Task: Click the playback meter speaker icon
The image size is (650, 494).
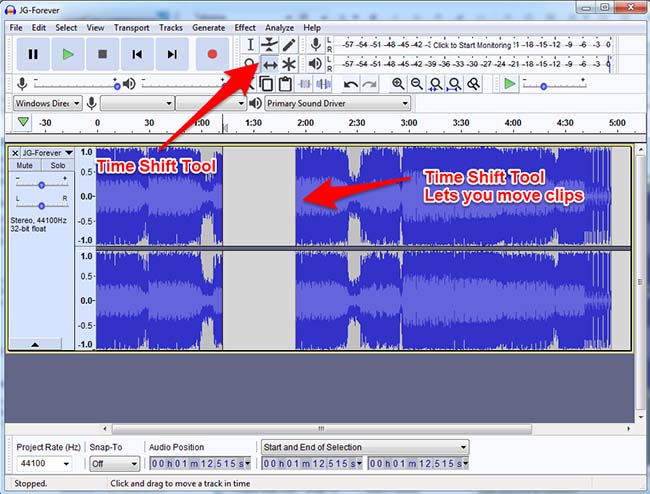Action: tap(315, 64)
